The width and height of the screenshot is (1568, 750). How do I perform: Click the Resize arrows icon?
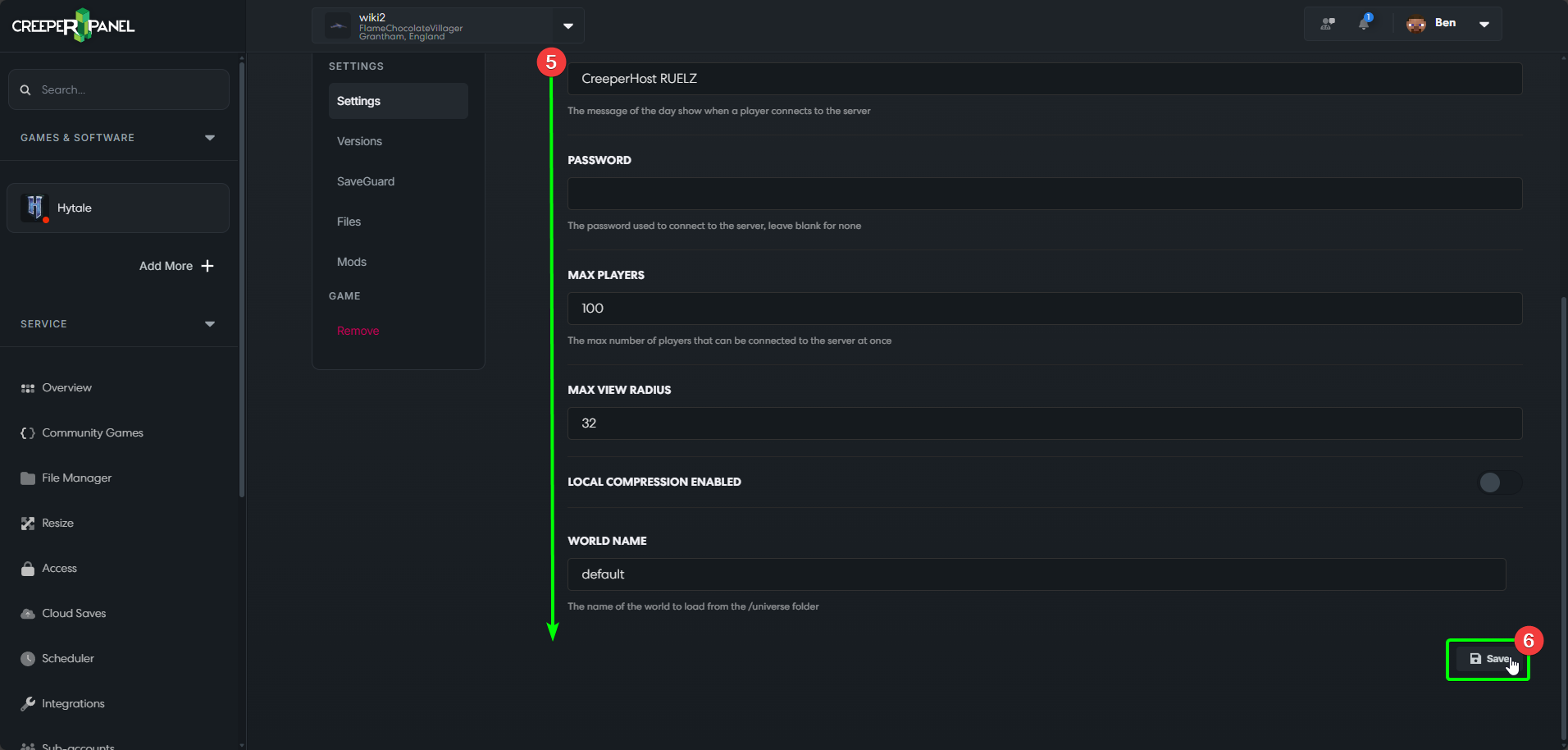27,523
